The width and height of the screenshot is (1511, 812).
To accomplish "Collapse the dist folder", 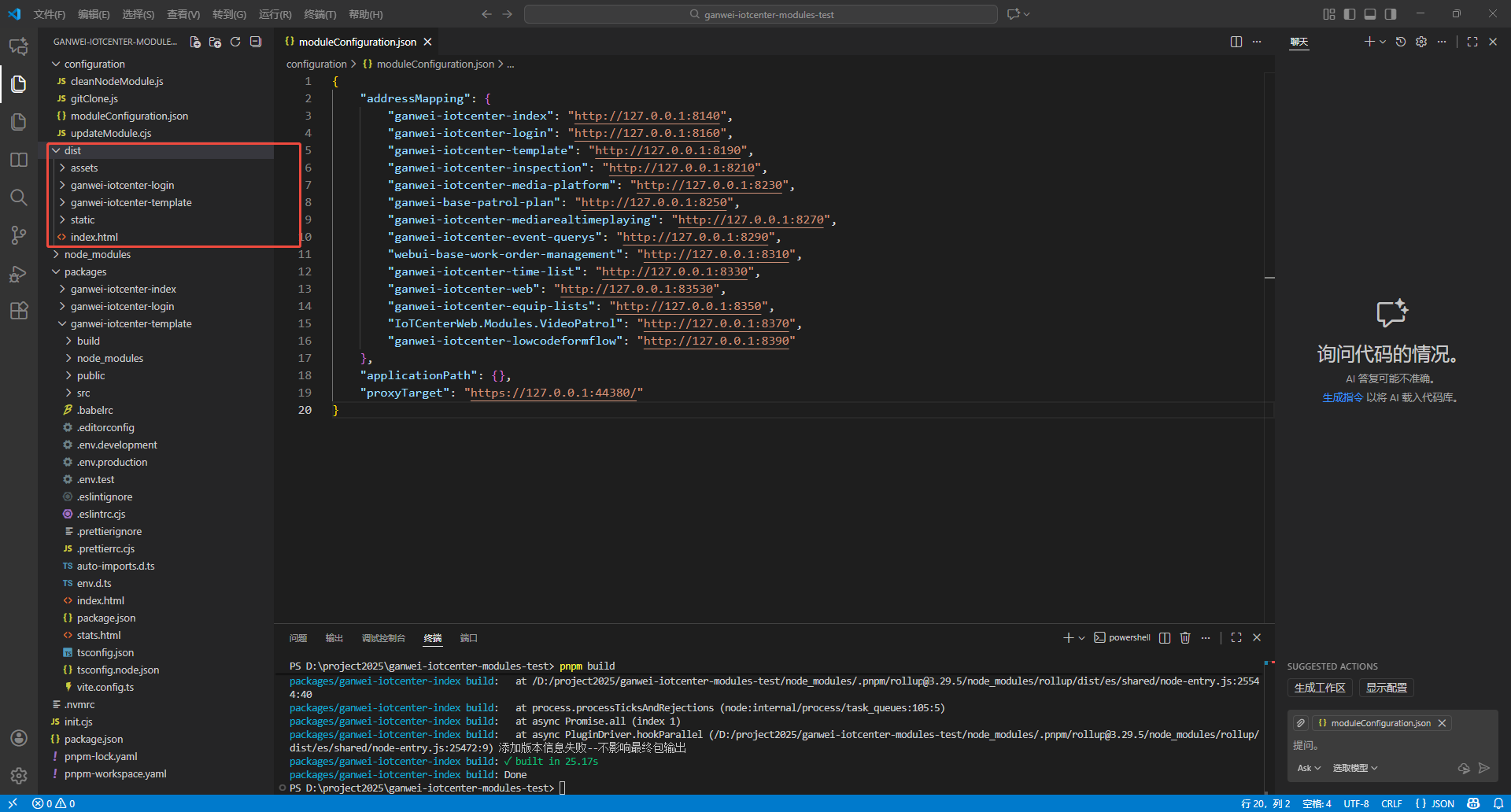I will click(x=72, y=150).
